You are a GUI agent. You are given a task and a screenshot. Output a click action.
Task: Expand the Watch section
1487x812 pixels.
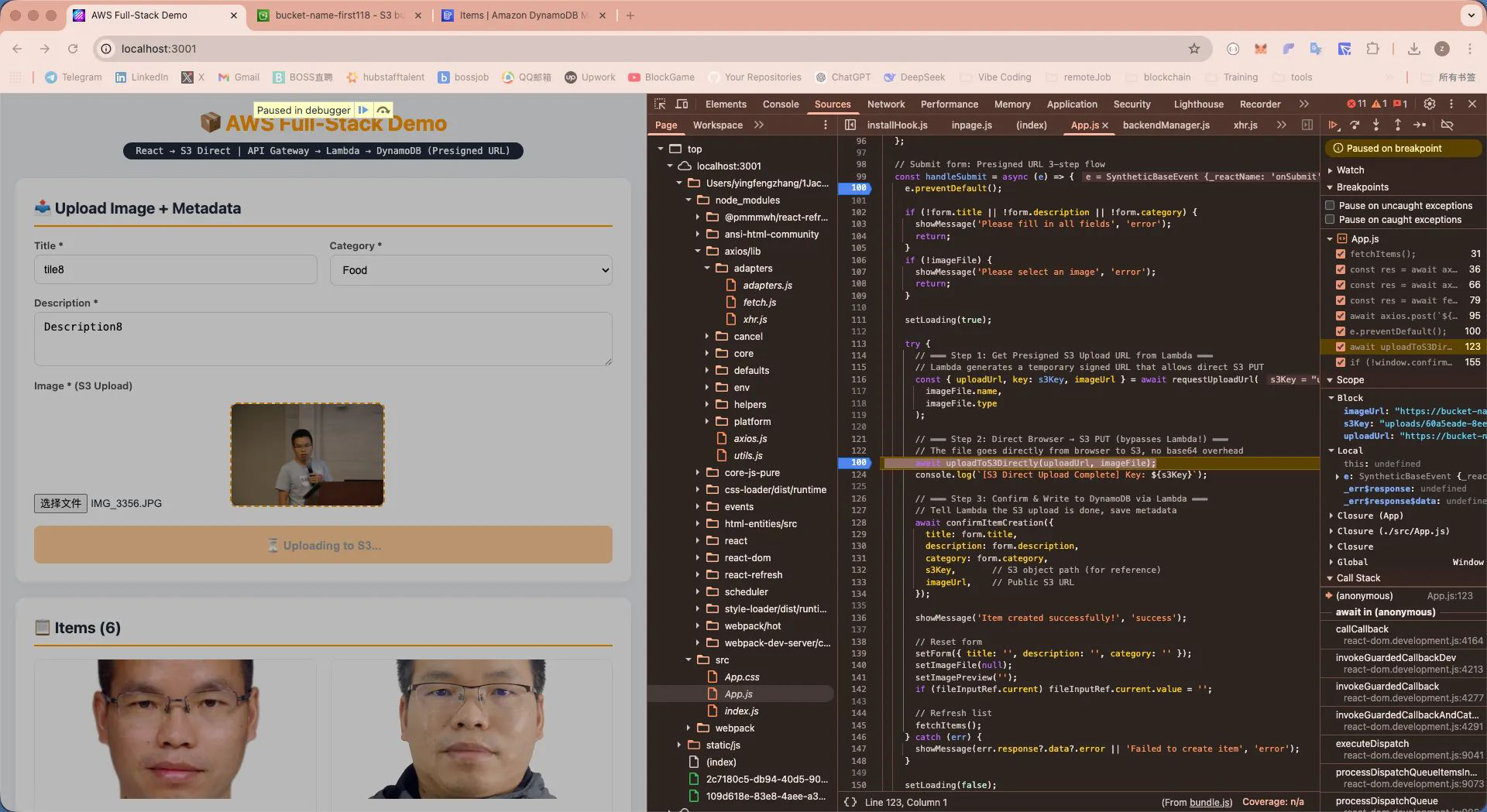pyautogui.click(x=1350, y=170)
